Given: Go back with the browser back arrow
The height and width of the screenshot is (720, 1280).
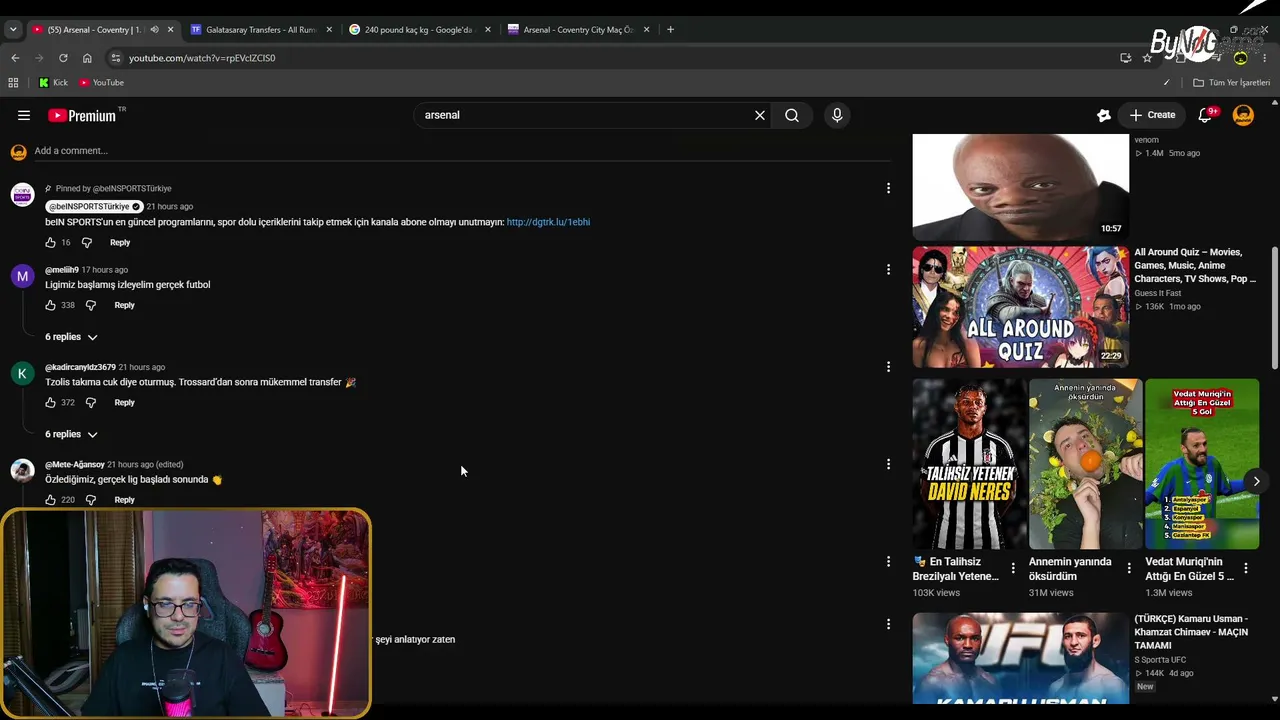Looking at the screenshot, I should (15, 58).
